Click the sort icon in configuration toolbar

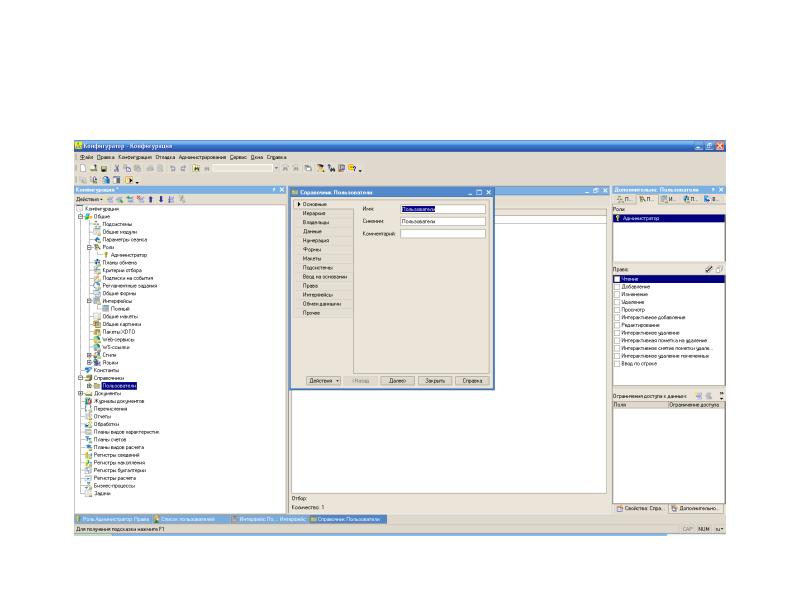click(x=171, y=199)
